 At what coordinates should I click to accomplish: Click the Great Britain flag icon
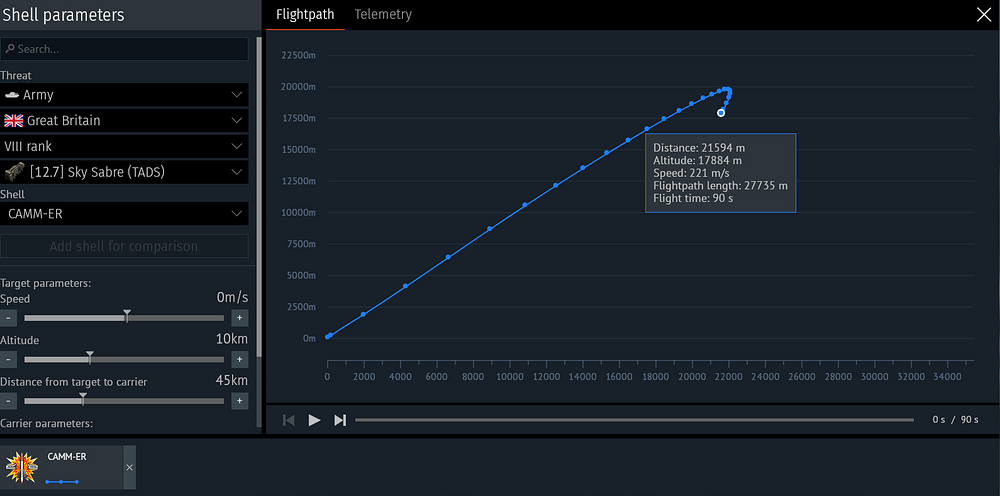pyautogui.click(x=13, y=120)
